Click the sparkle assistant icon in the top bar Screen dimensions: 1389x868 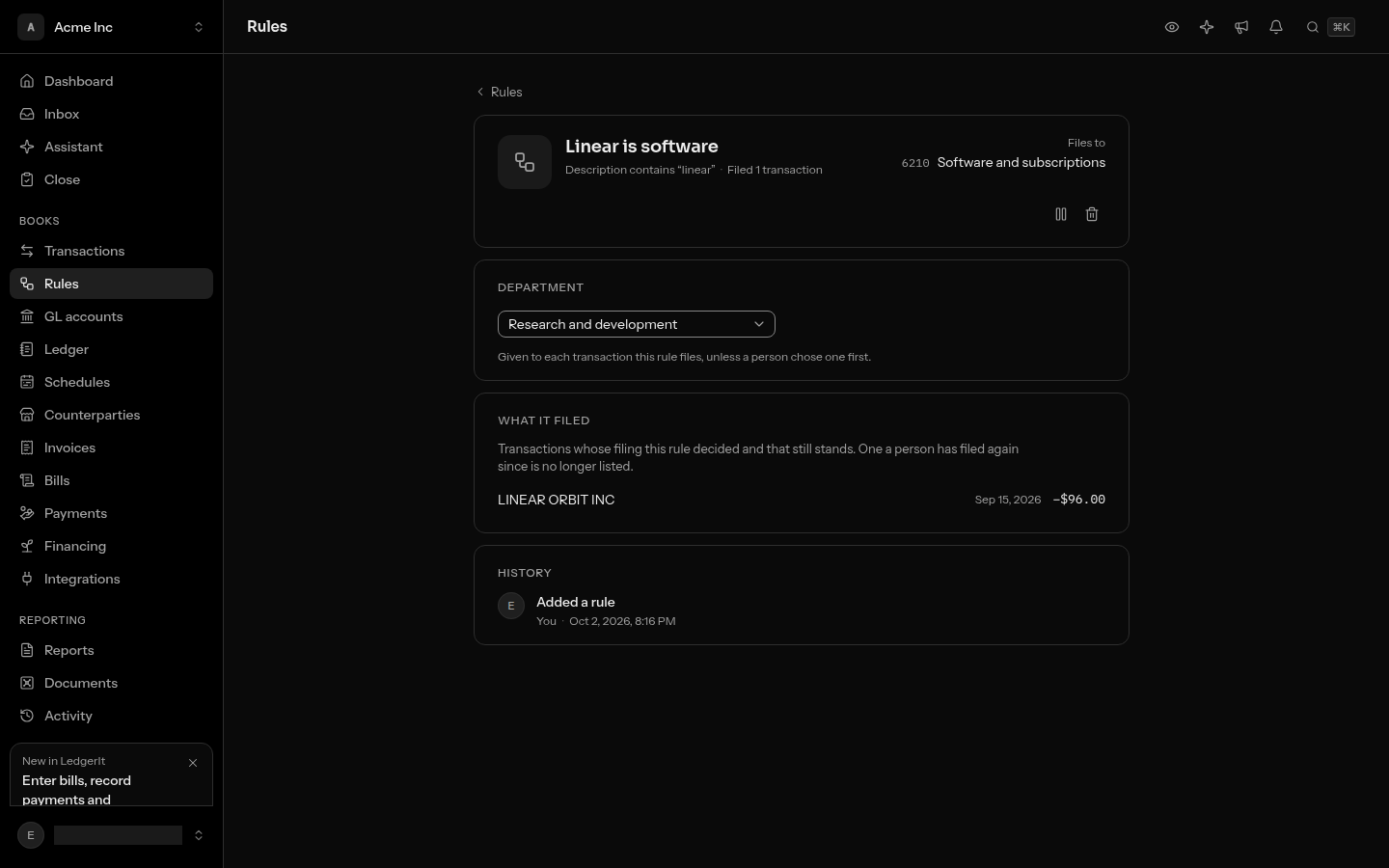tap(1207, 27)
